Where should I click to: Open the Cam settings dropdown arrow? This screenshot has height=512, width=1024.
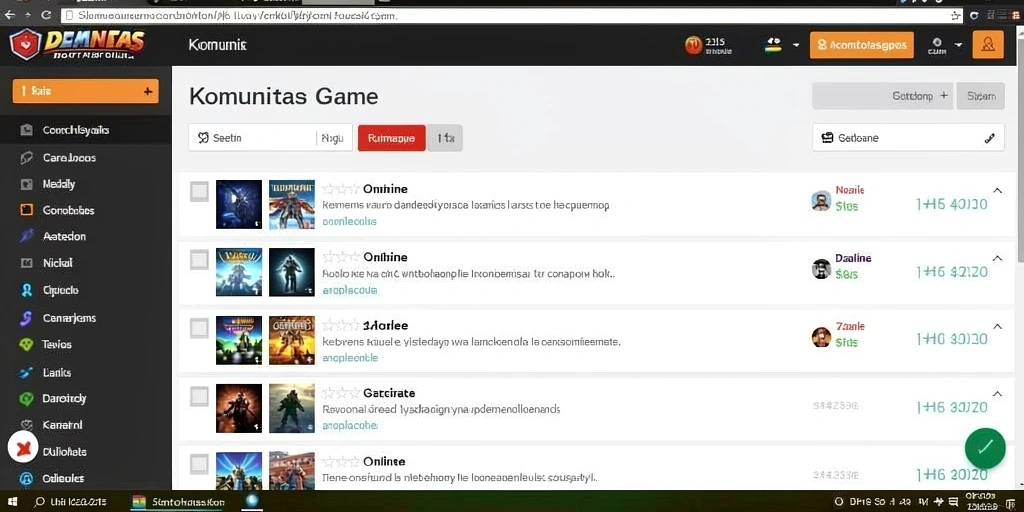pyautogui.click(x=958, y=45)
